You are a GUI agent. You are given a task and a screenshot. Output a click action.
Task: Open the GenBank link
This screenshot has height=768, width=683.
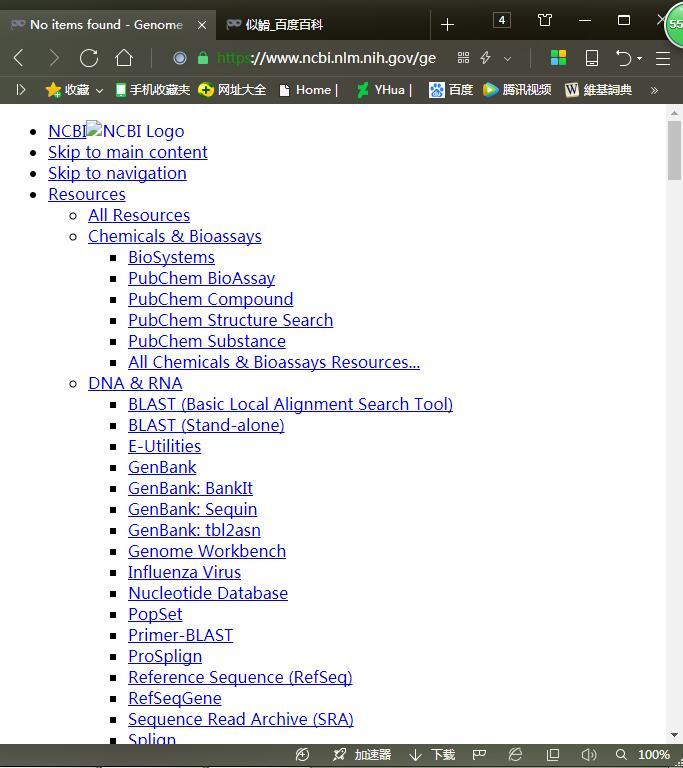coord(162,467)
